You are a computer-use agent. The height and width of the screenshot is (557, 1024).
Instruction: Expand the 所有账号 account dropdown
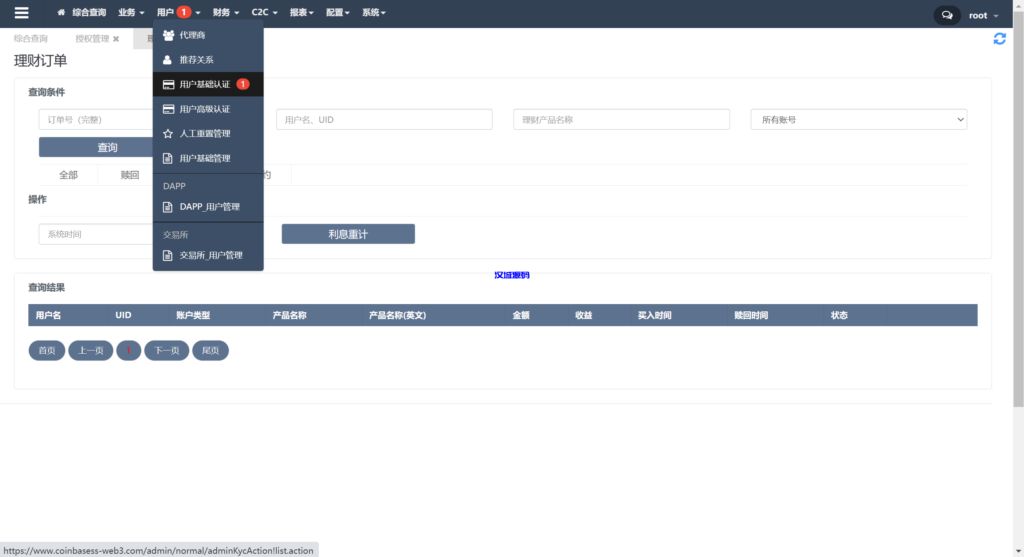pos(858,120)
